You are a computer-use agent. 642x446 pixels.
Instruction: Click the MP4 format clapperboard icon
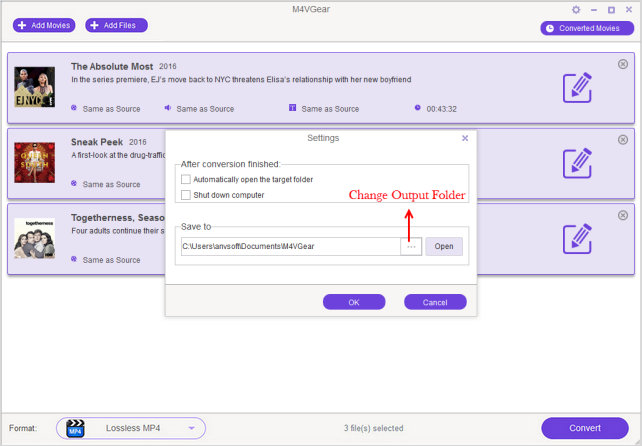(75, 428)
